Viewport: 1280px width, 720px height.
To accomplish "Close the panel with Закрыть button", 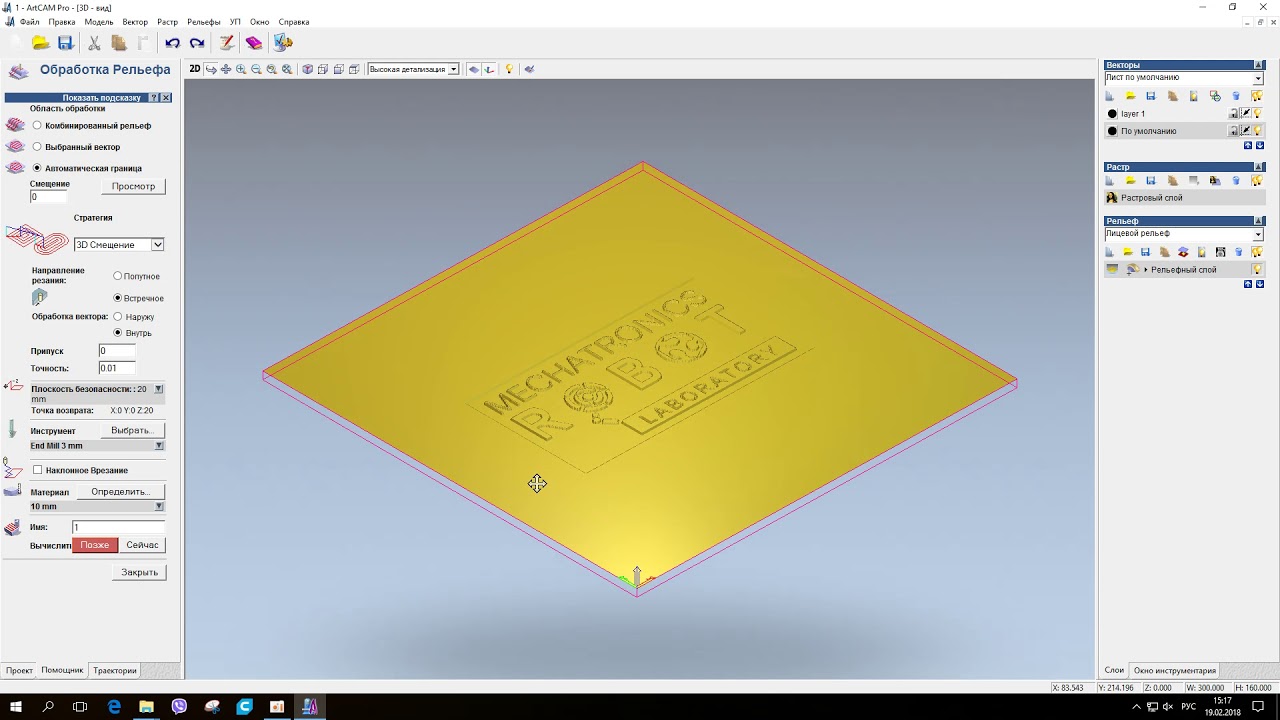I will point(139,572).
